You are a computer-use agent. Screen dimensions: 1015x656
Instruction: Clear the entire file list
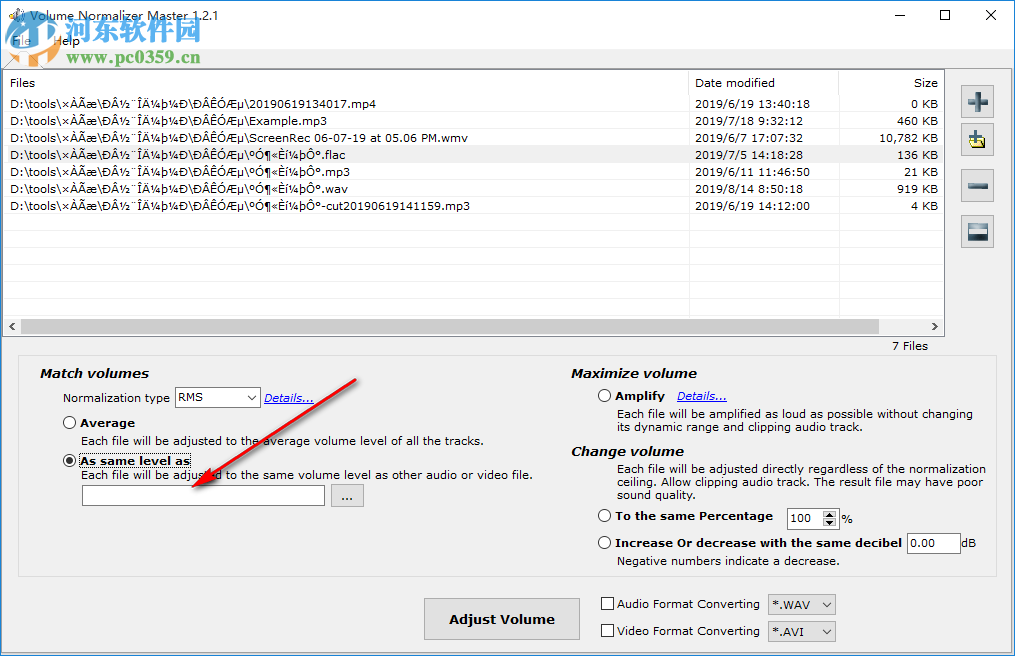pyautogui.click(x=977, y=231)
